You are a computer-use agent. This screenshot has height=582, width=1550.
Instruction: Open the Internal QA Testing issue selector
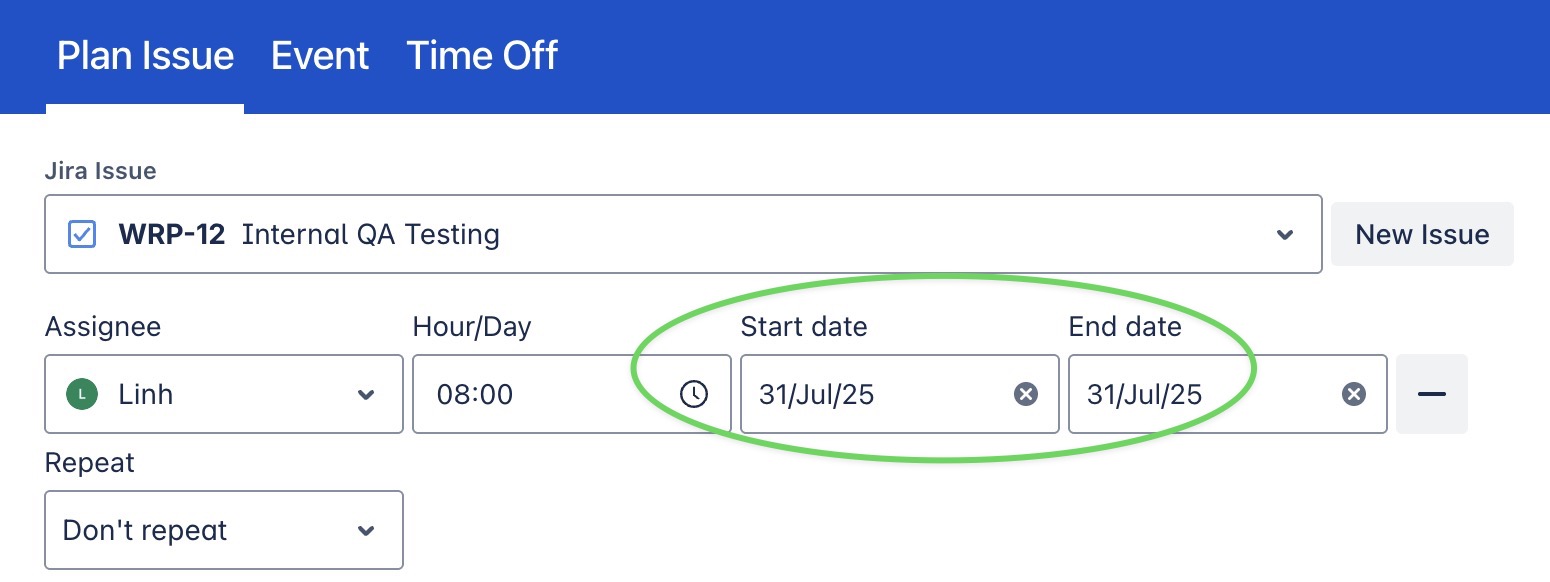click(x=700, y=235)
